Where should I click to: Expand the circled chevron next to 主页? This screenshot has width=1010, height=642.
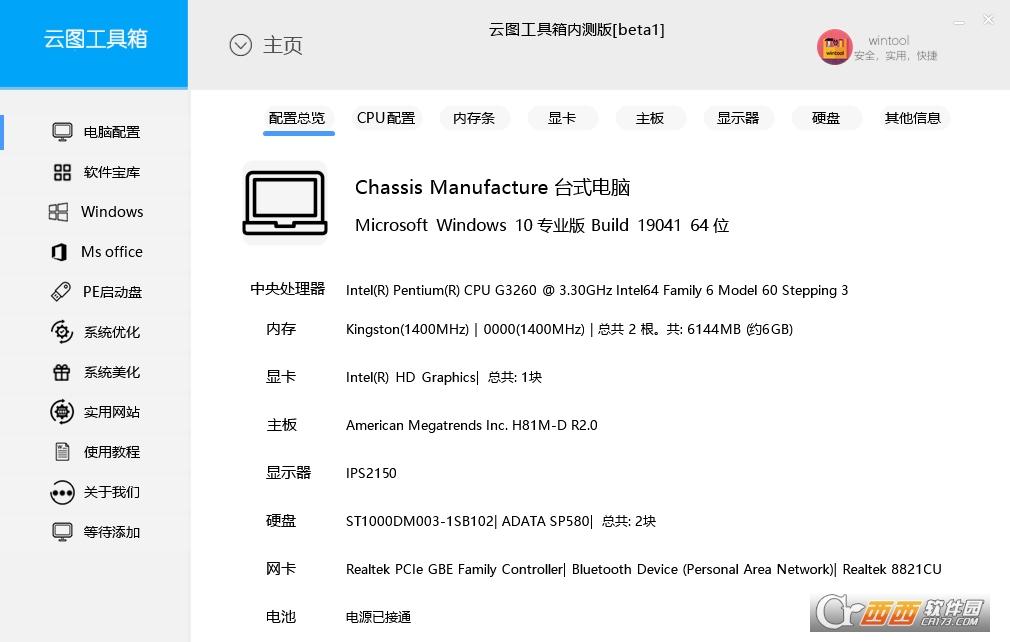tap(240, 45)
